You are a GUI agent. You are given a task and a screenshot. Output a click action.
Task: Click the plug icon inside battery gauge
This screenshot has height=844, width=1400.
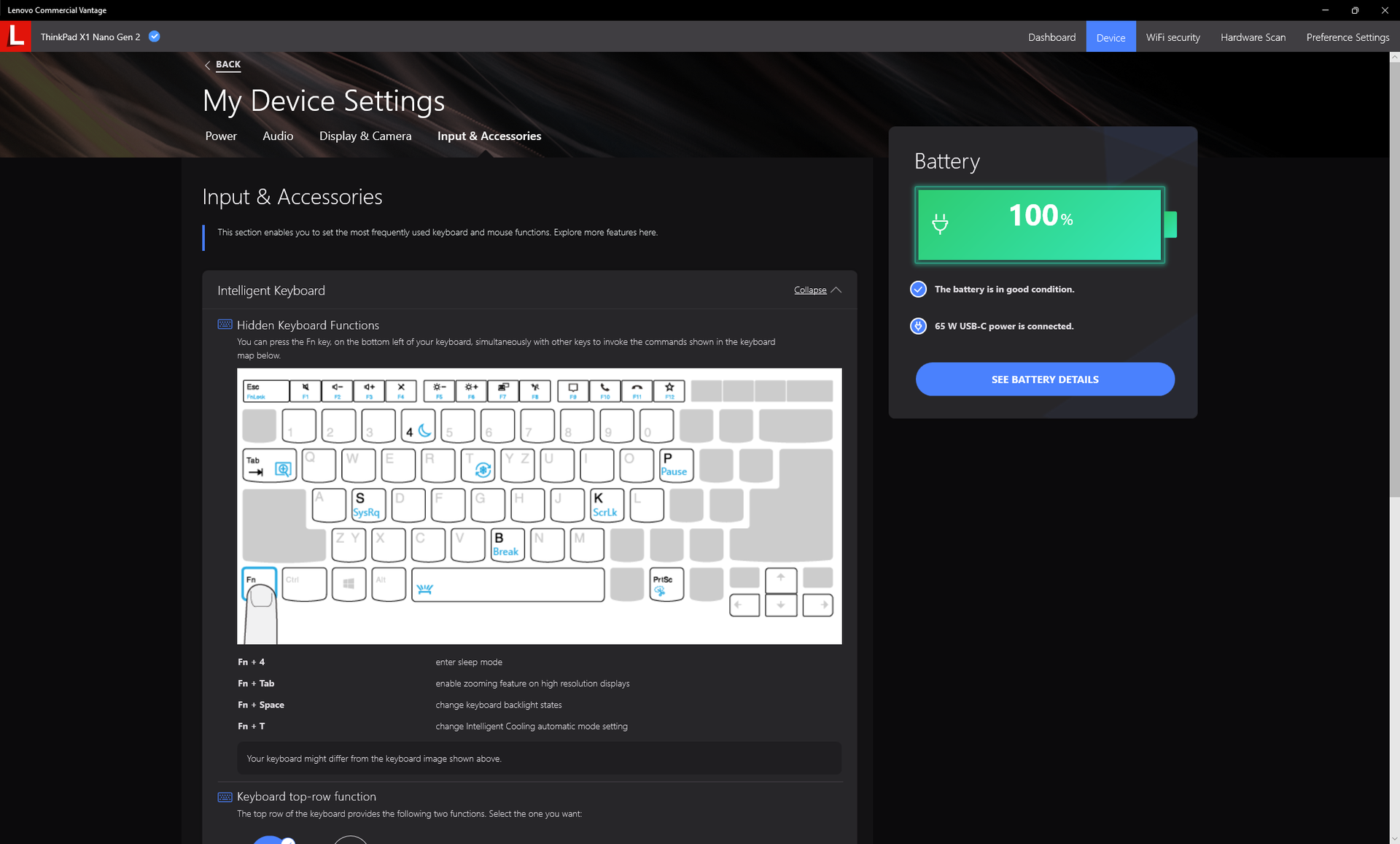940,223
